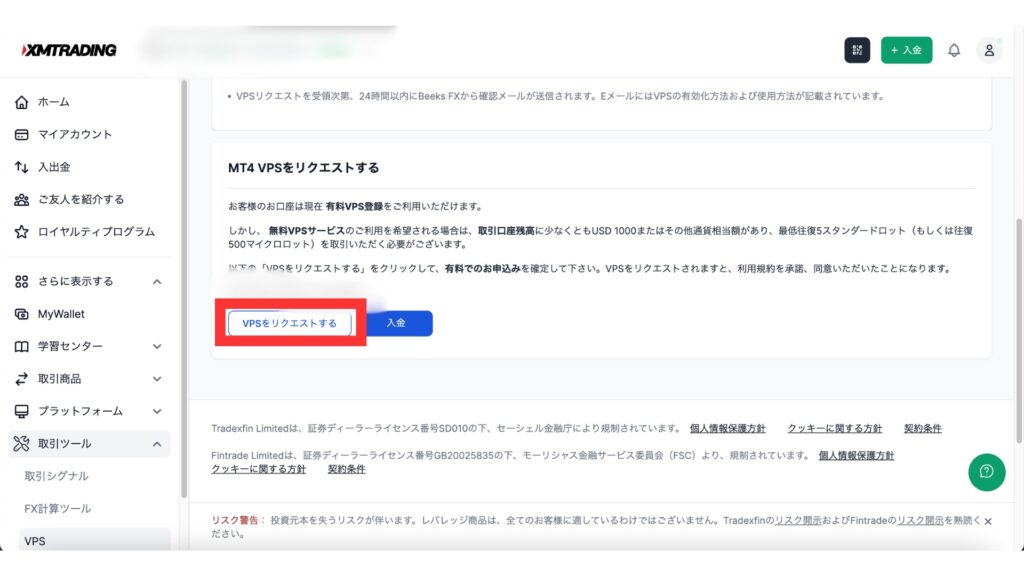Open ご友人を紹介する page
This screenshot has height=576, width=1024.
[x=81, y=199]
